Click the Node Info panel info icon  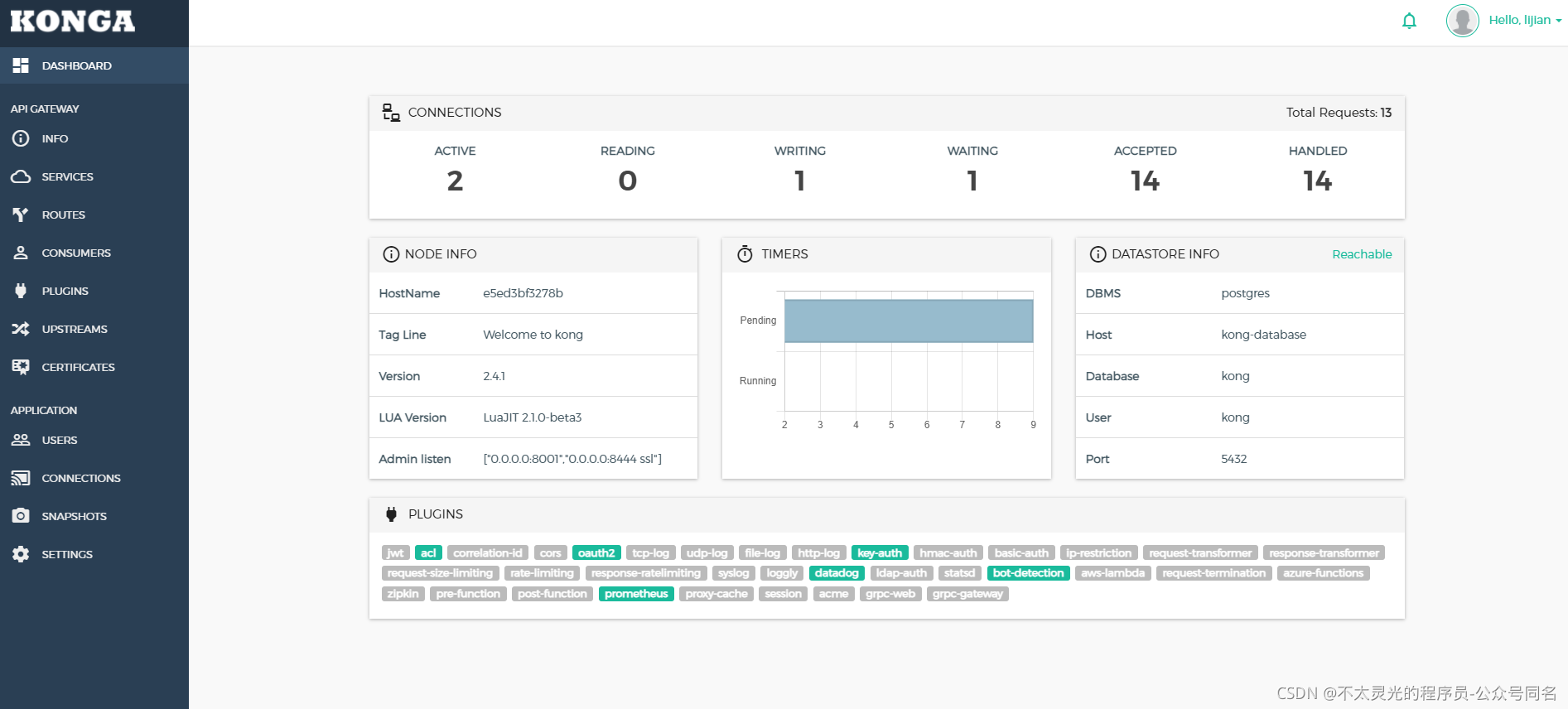coord(391,254)
